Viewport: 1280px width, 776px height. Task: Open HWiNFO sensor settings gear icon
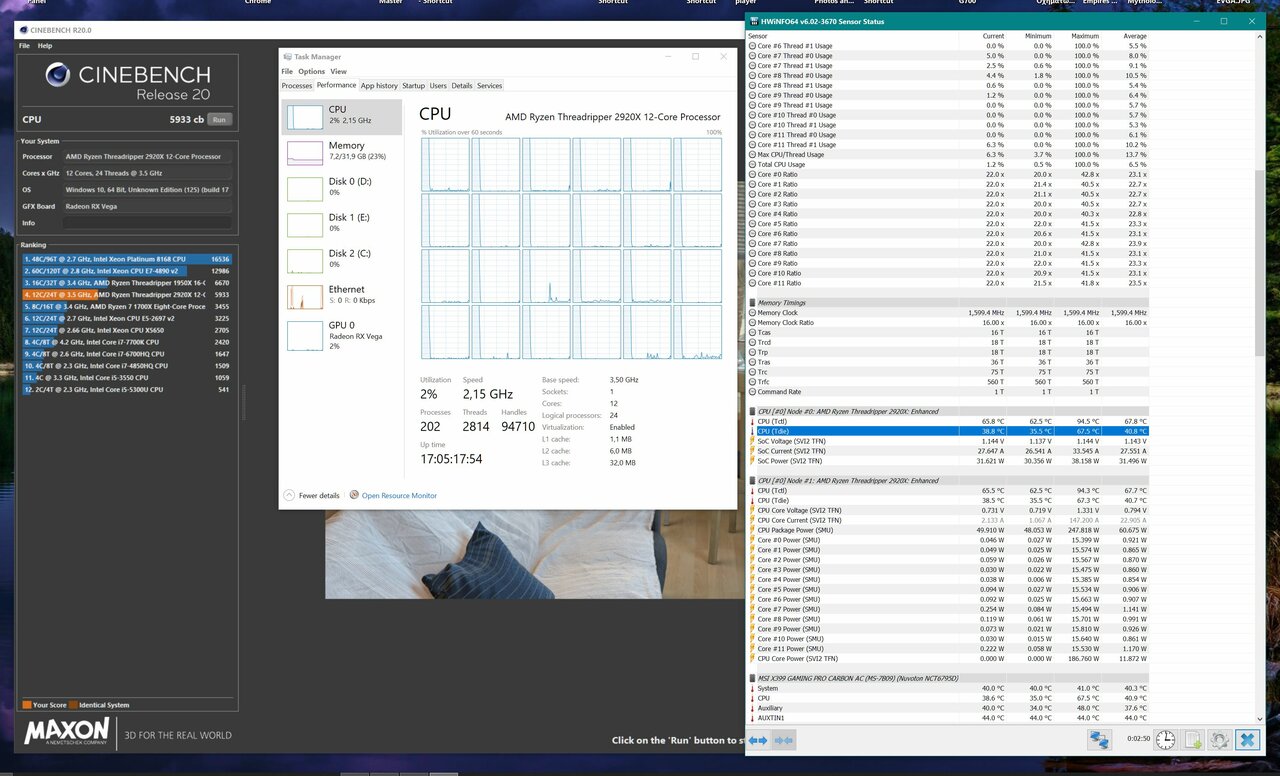(1219, 740)
